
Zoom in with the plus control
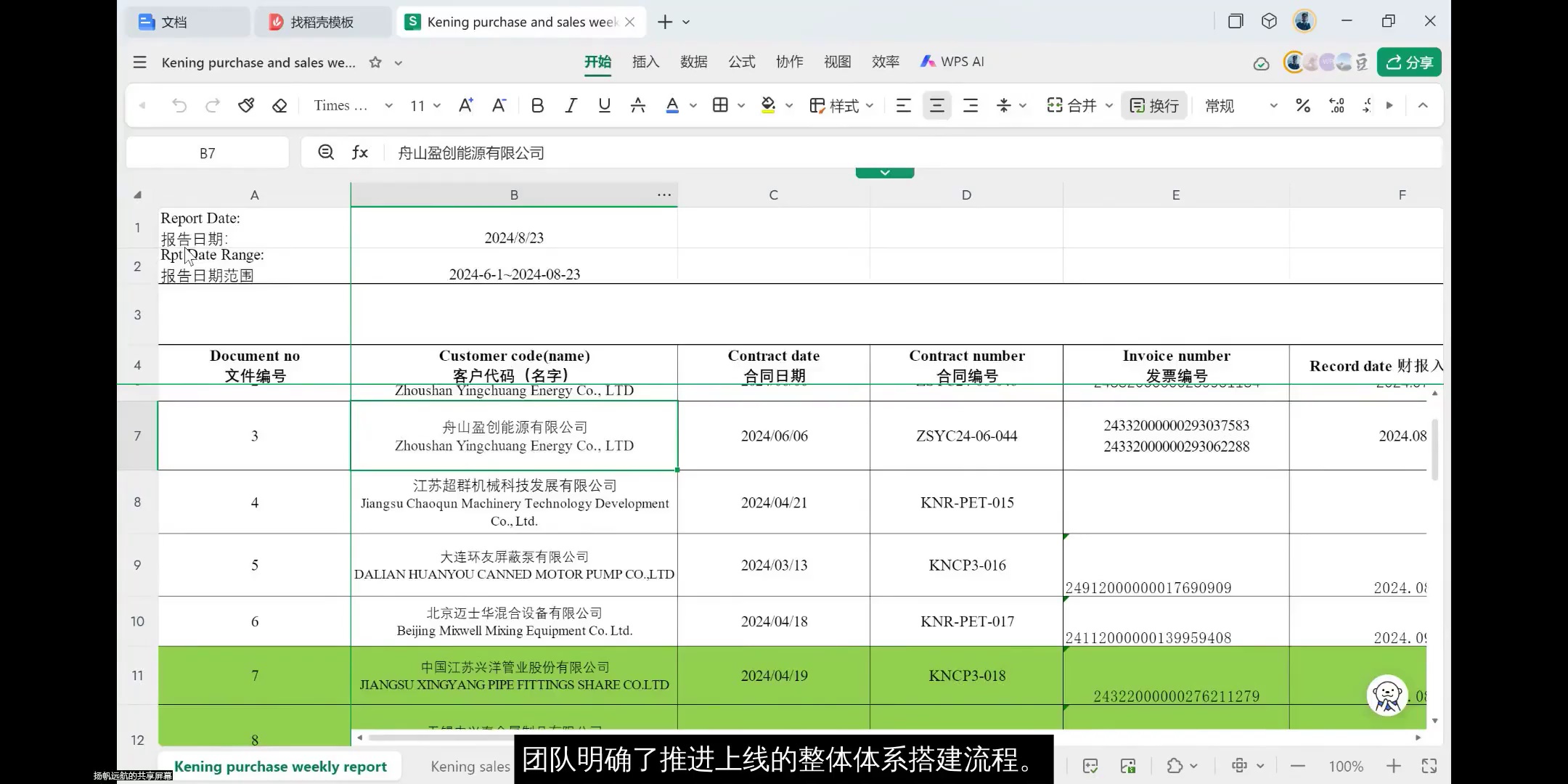pos(1394,766)
